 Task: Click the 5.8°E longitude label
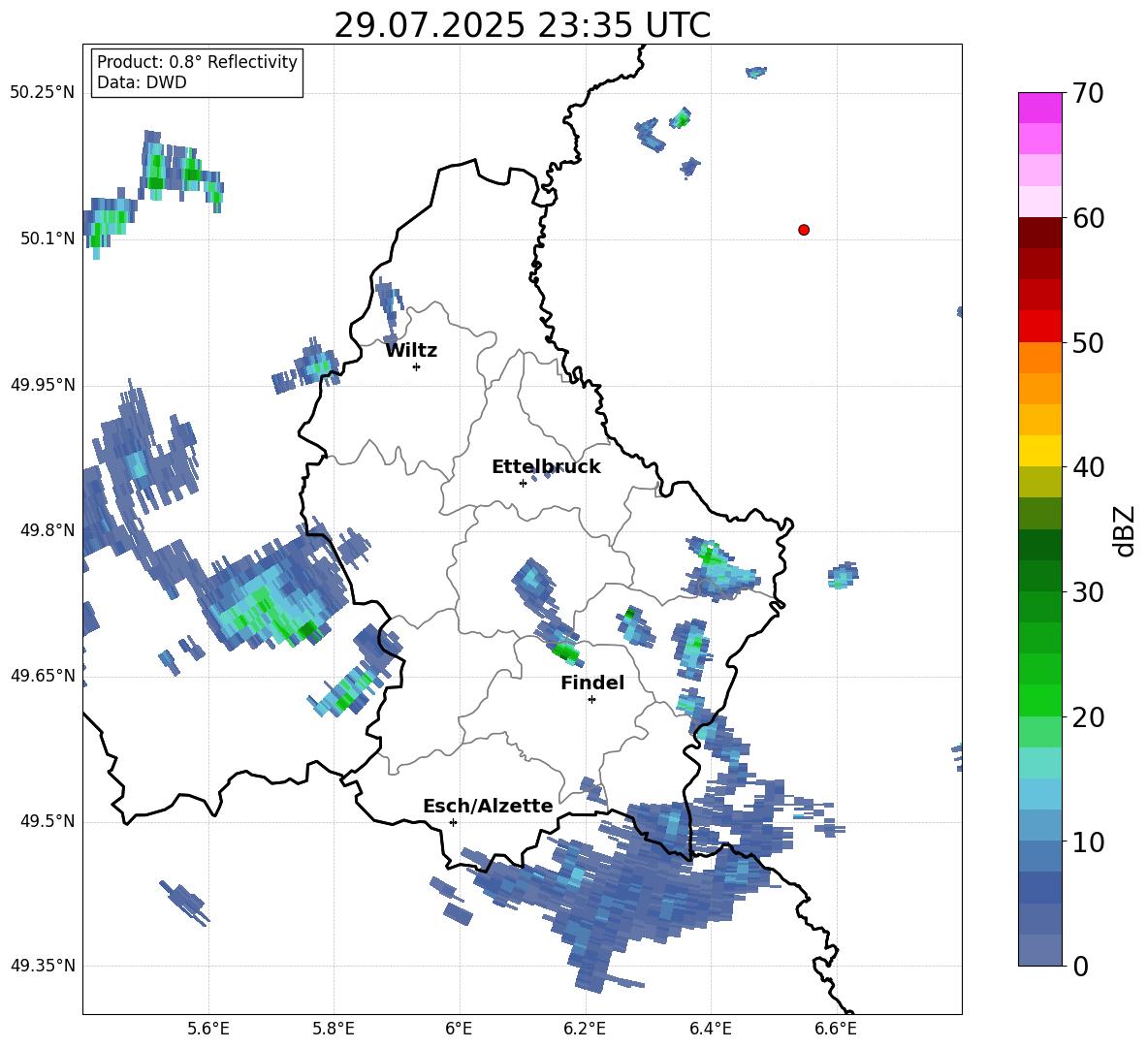(334, 1029)
